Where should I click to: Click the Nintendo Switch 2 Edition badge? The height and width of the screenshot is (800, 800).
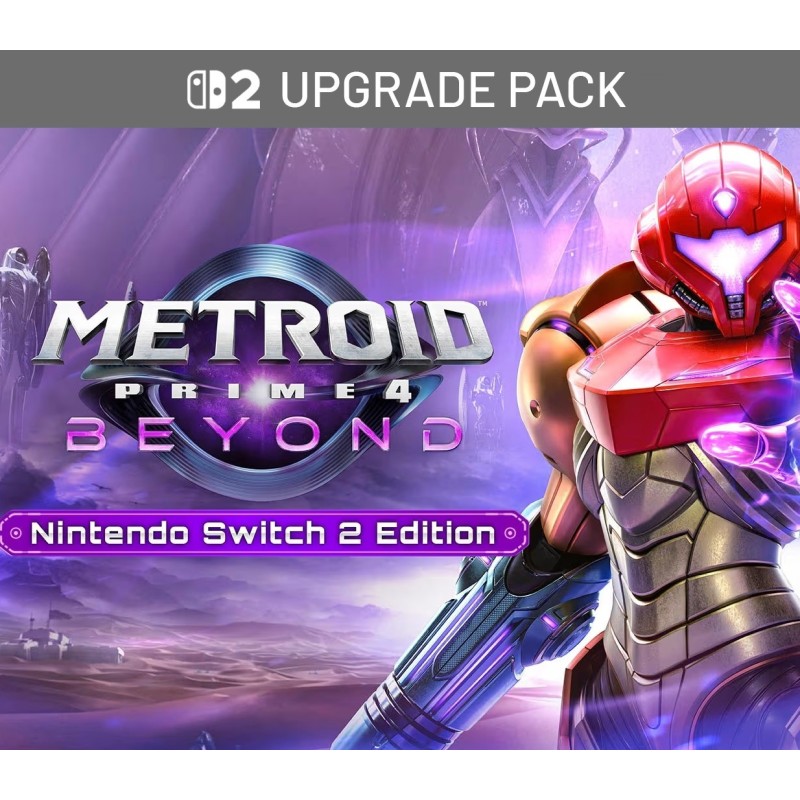pyautogui.click(x=264, y=534)
